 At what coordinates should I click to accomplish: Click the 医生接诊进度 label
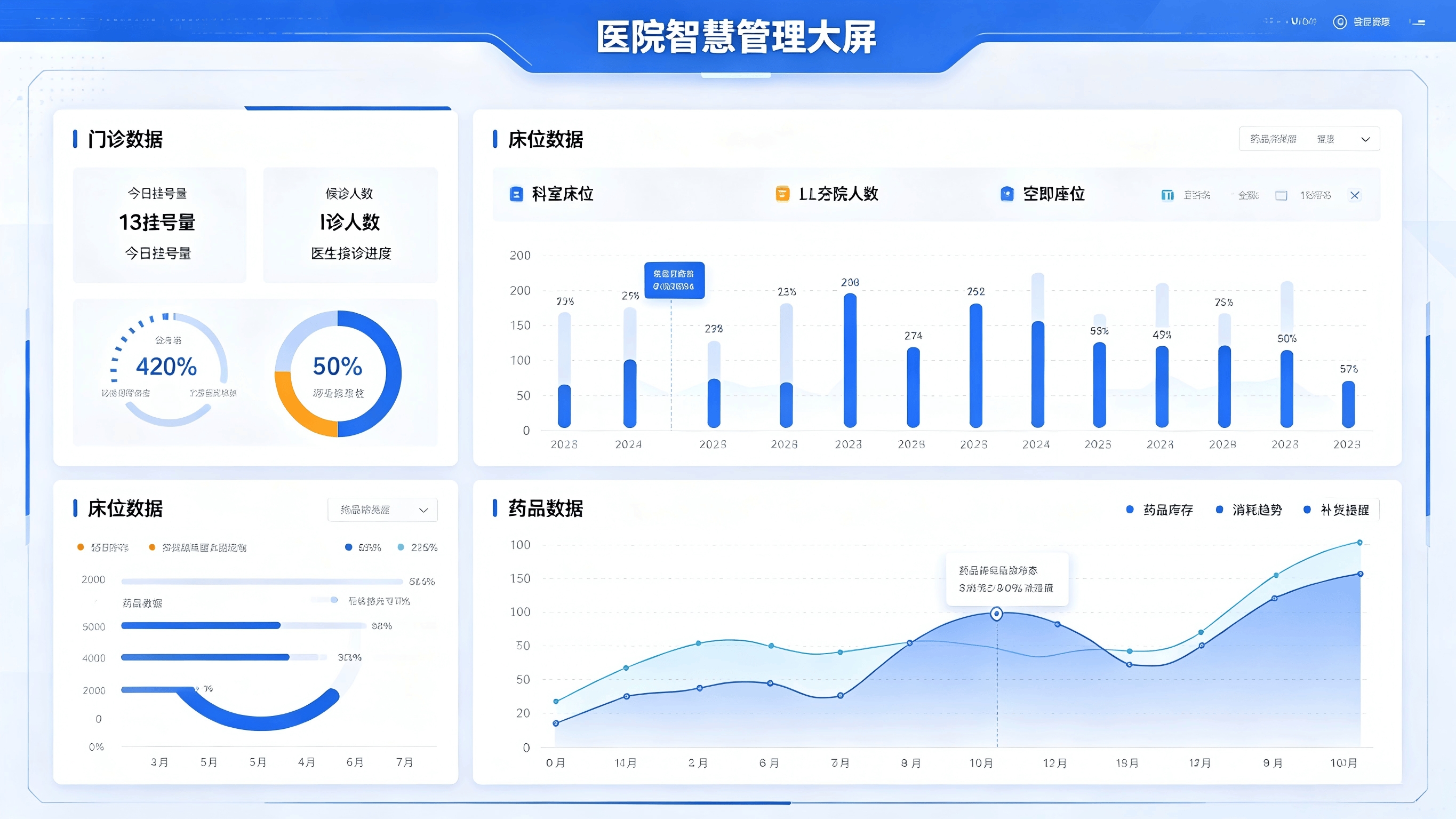351,253
